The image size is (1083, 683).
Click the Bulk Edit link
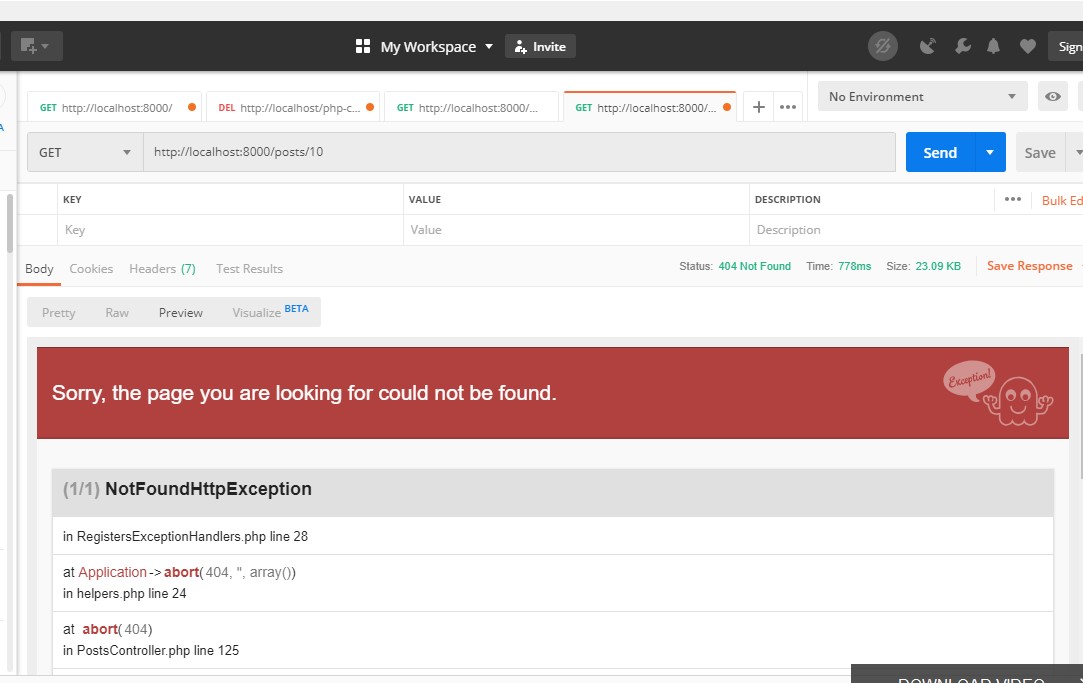tap(1062, 200)
